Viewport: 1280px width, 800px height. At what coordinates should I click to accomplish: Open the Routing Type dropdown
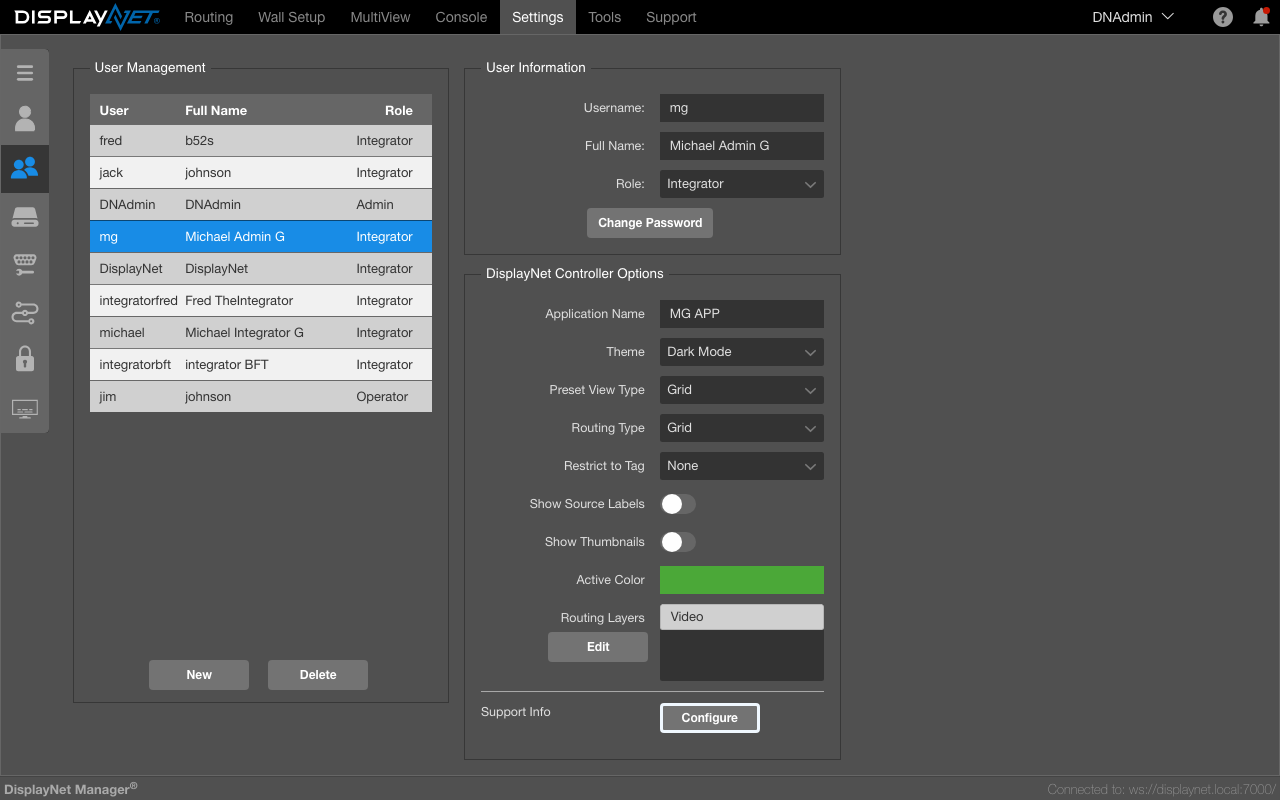coord(742,428)
